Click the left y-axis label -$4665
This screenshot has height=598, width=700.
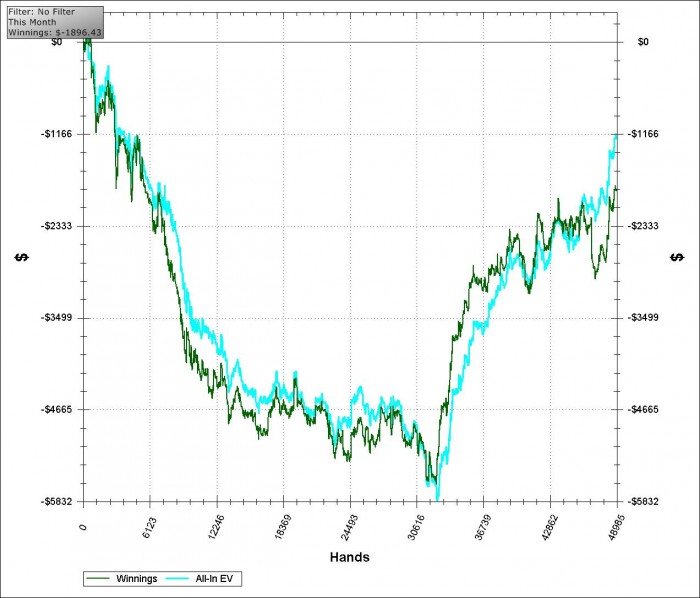pos(57,410)
